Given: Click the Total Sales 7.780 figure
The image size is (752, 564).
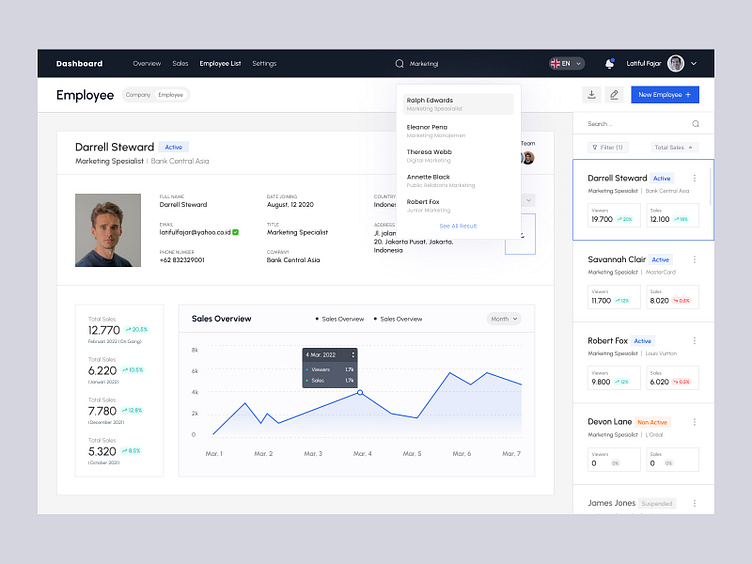Looking at the screenshot, I should pyautogui.click(x=102, y=411).
